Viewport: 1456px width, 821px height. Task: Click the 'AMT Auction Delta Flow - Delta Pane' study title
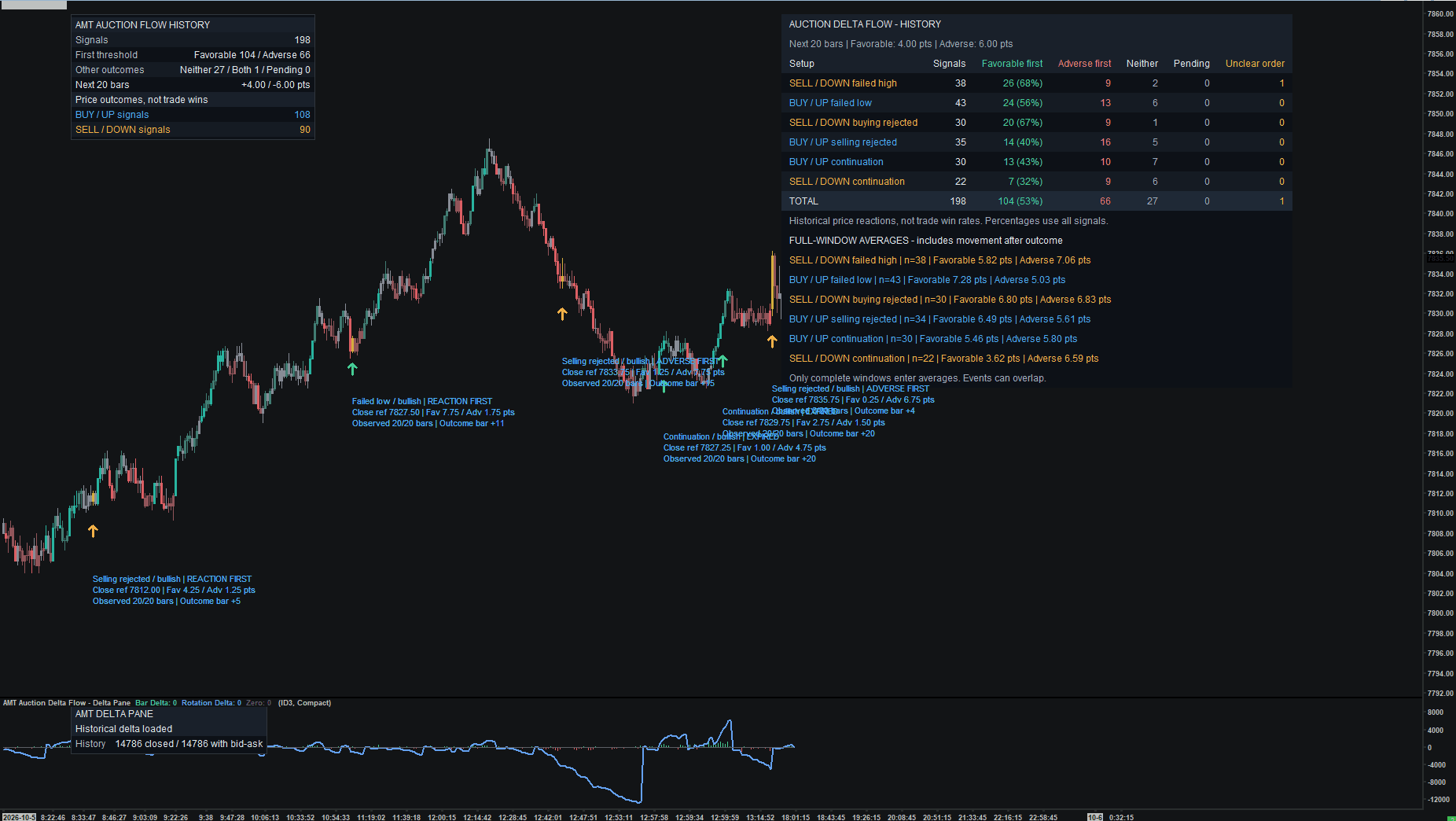click(x=67, y=703)
